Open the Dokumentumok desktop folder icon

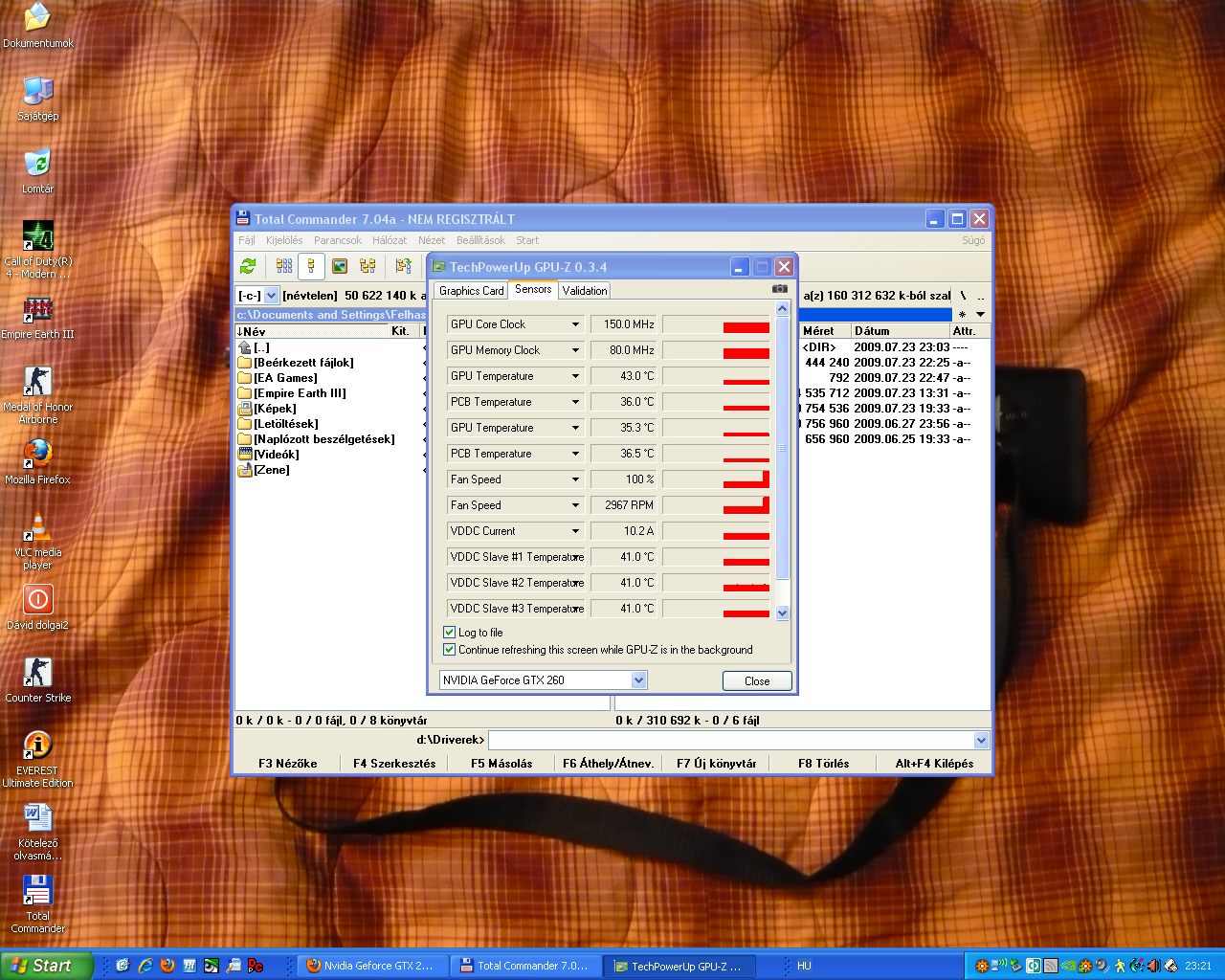coord(37,26)
